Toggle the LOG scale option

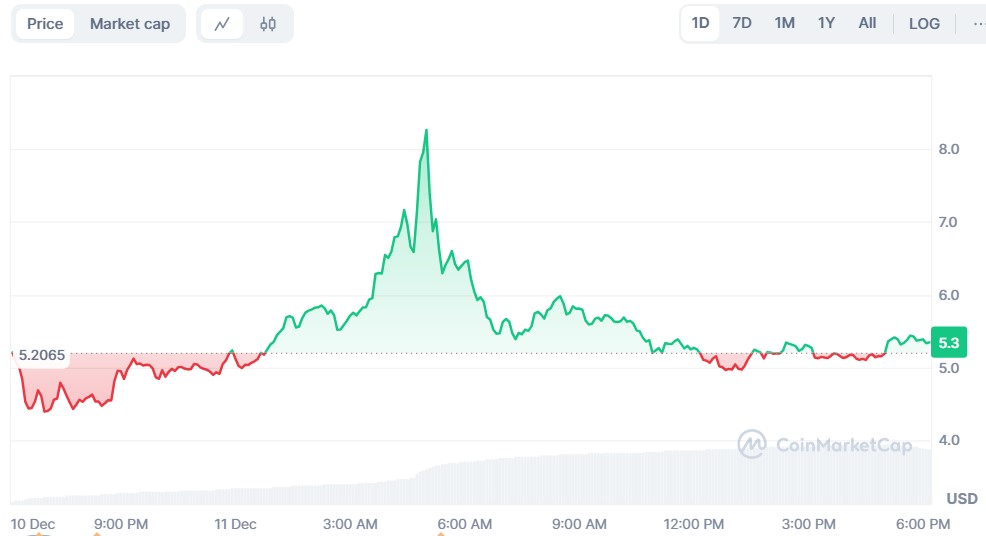click(924, 23)
